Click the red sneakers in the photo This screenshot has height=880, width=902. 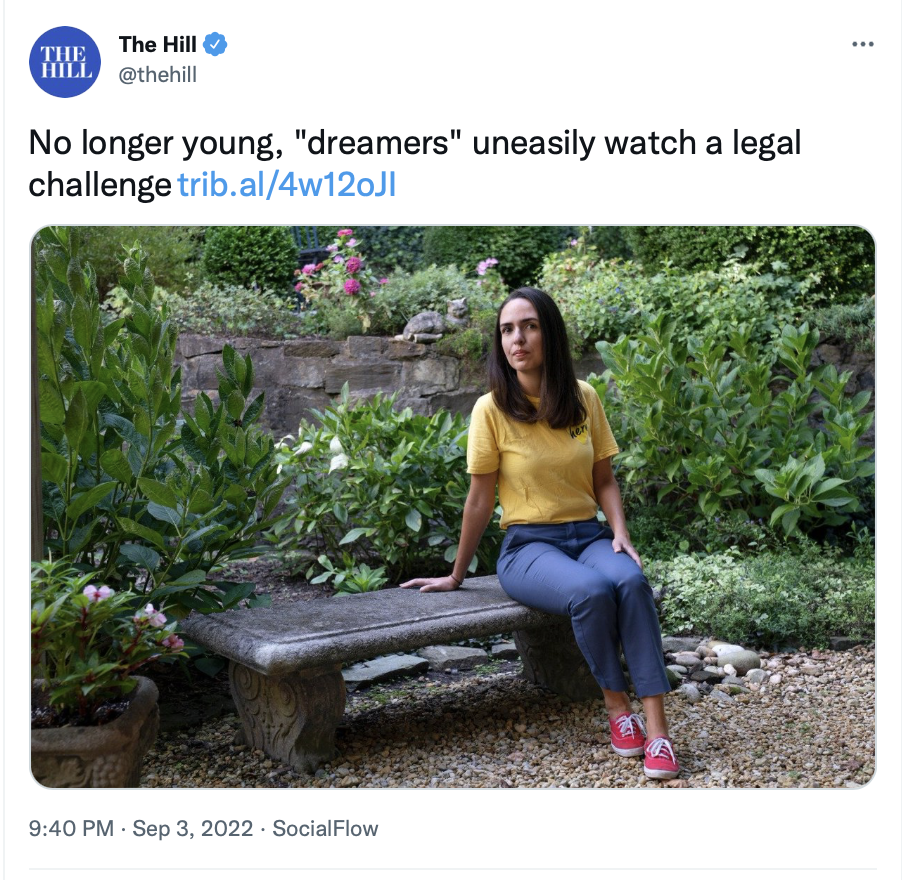coord(644,745)
